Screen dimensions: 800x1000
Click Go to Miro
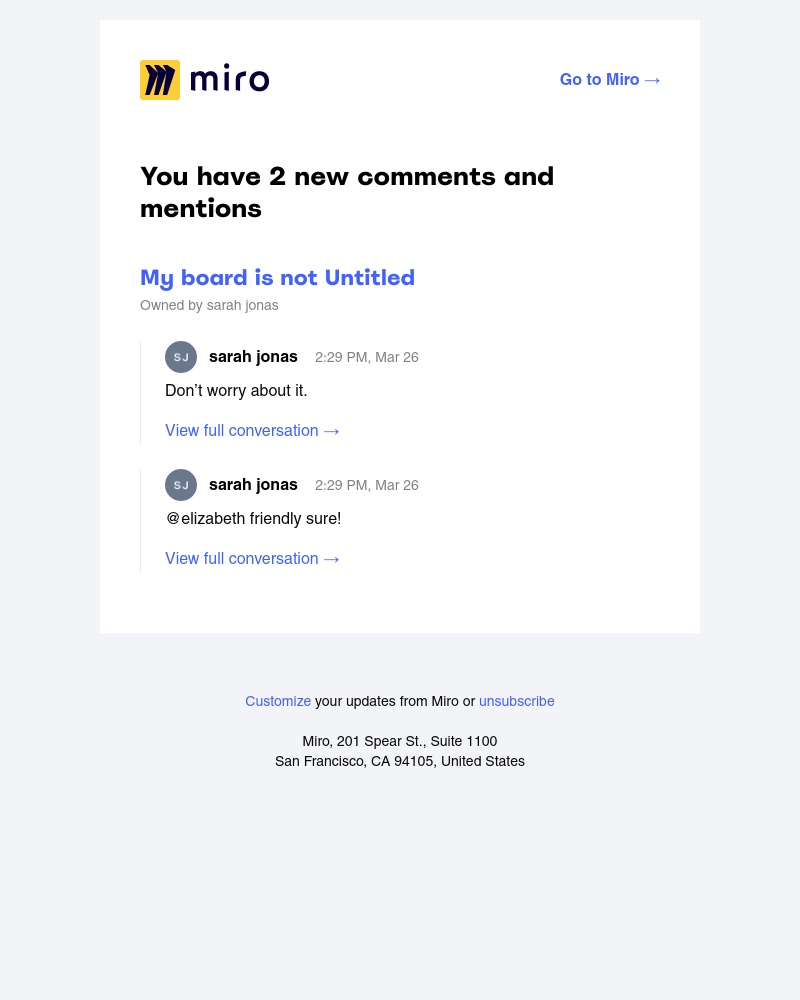[599, 80]
